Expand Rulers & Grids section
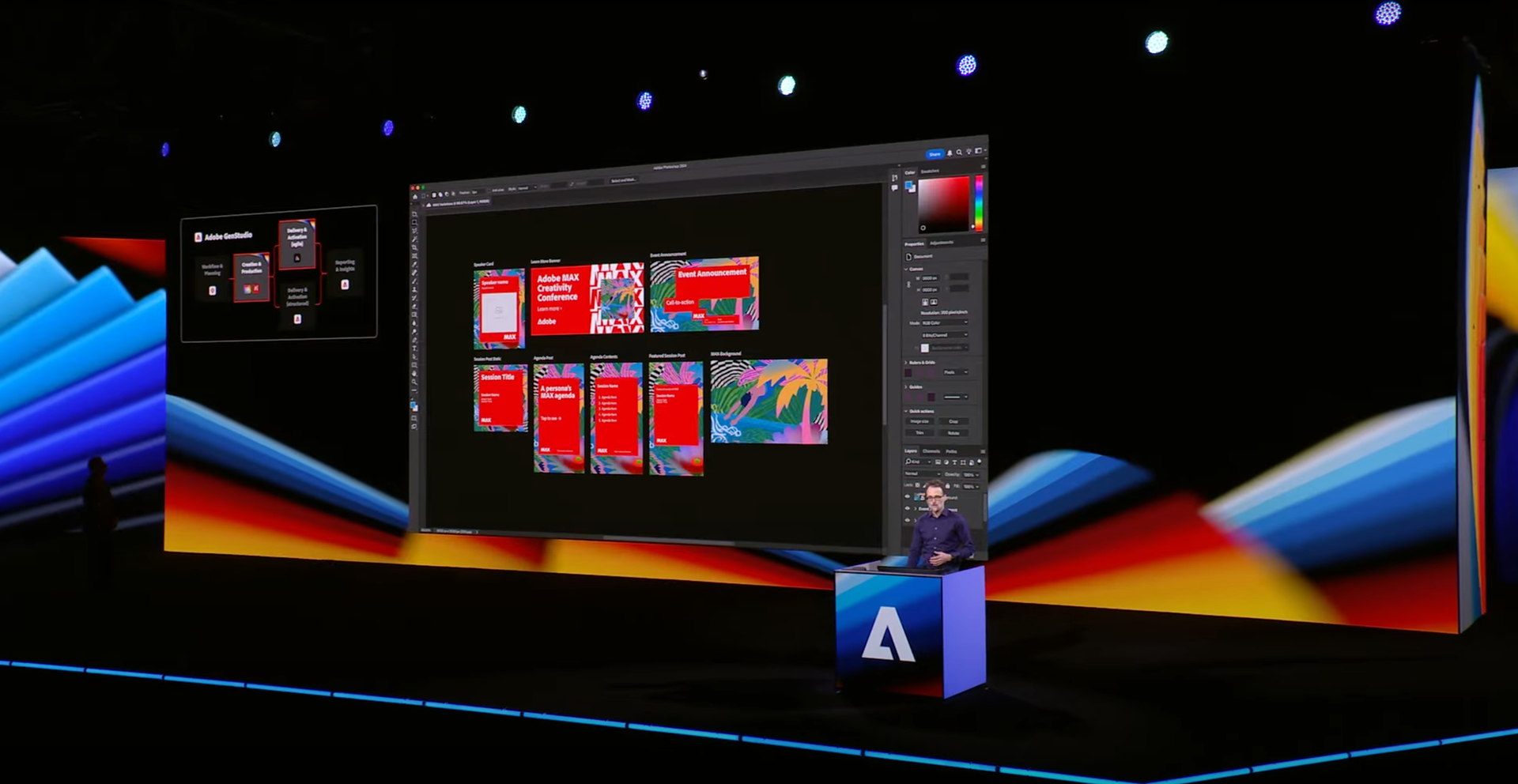 click(x=905, y=363)
